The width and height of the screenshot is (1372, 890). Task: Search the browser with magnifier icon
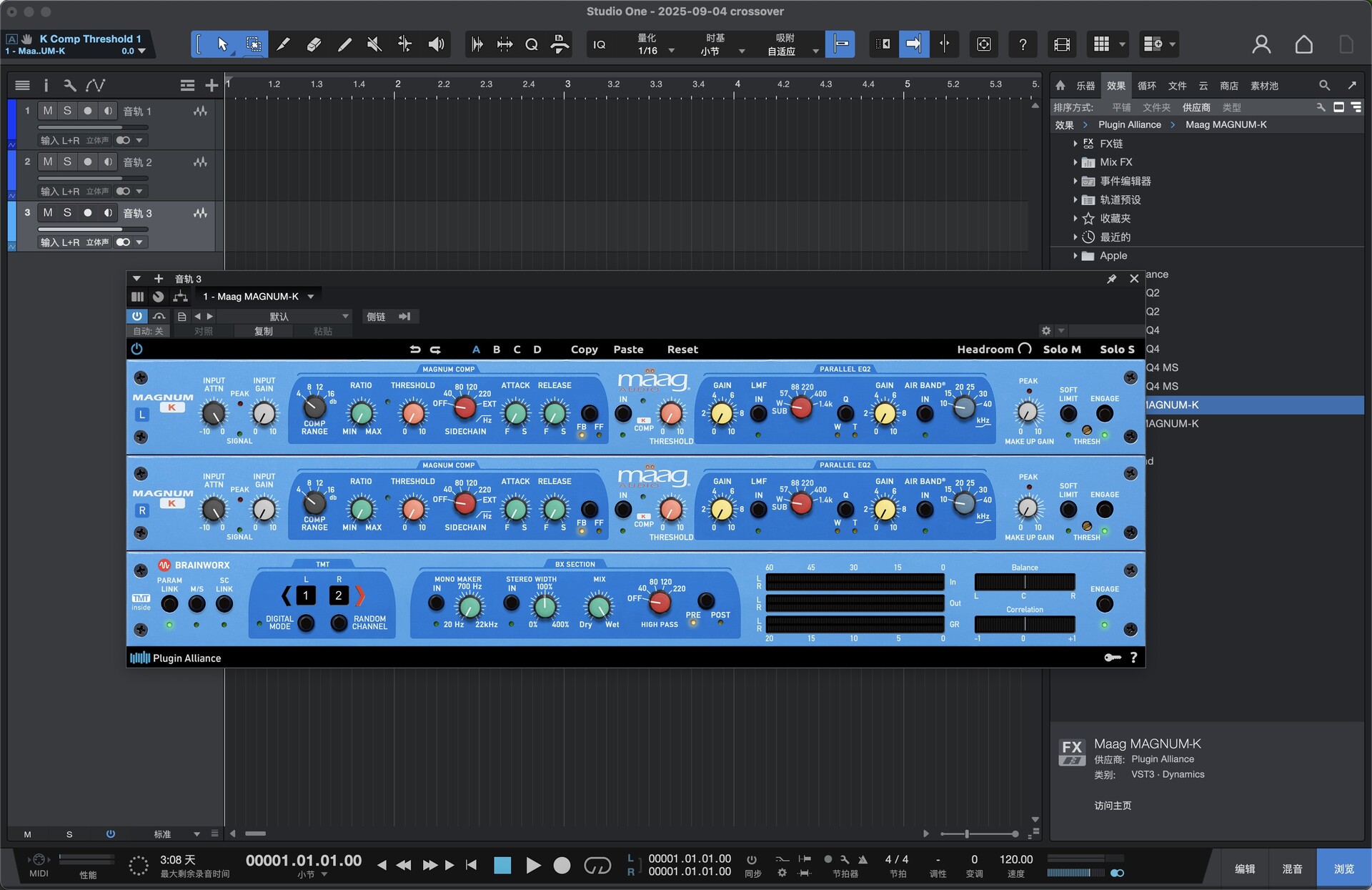pos(1324,85)
